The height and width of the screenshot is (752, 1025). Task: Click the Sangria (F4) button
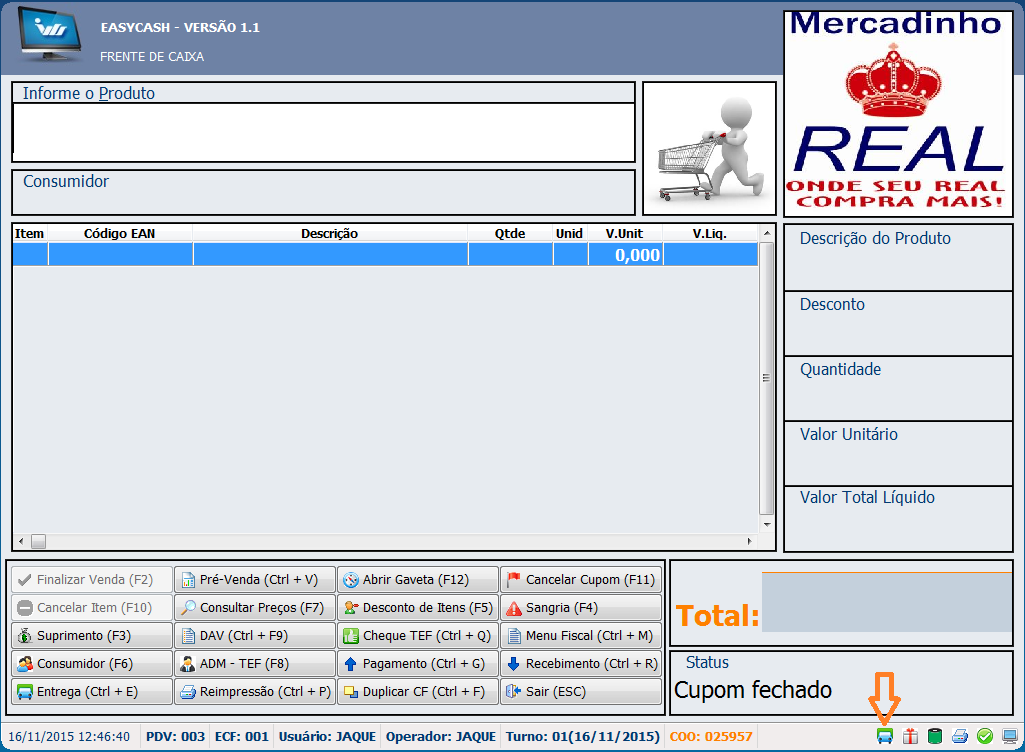(581, 608)
